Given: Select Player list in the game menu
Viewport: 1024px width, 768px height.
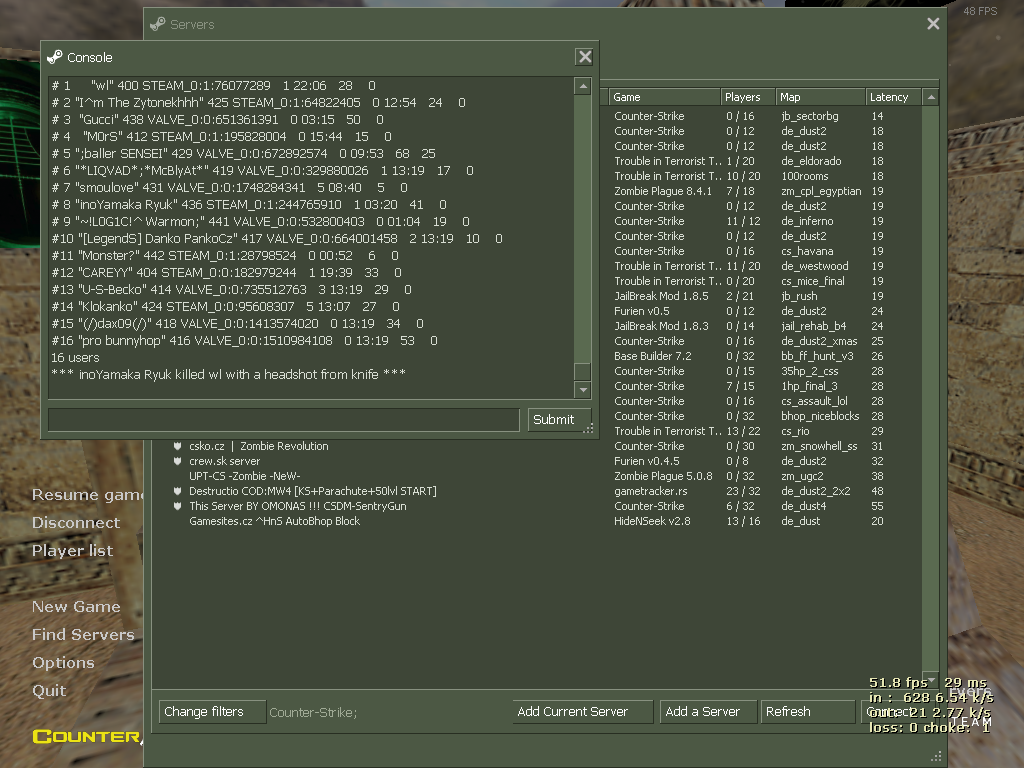Looking at the screenshot, I should 72,550.
